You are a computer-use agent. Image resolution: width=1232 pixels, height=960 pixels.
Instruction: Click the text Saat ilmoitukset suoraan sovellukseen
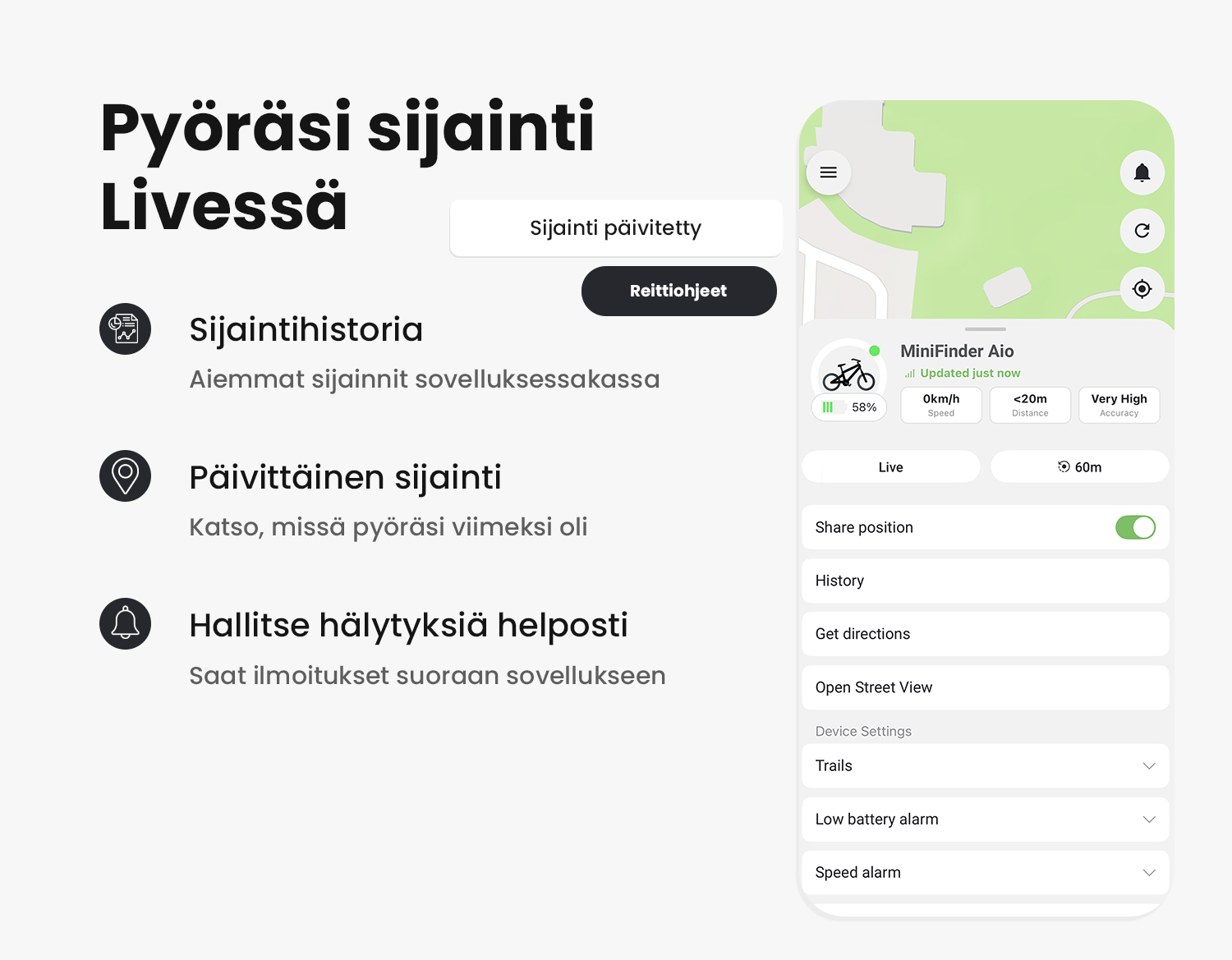[428, 675]
